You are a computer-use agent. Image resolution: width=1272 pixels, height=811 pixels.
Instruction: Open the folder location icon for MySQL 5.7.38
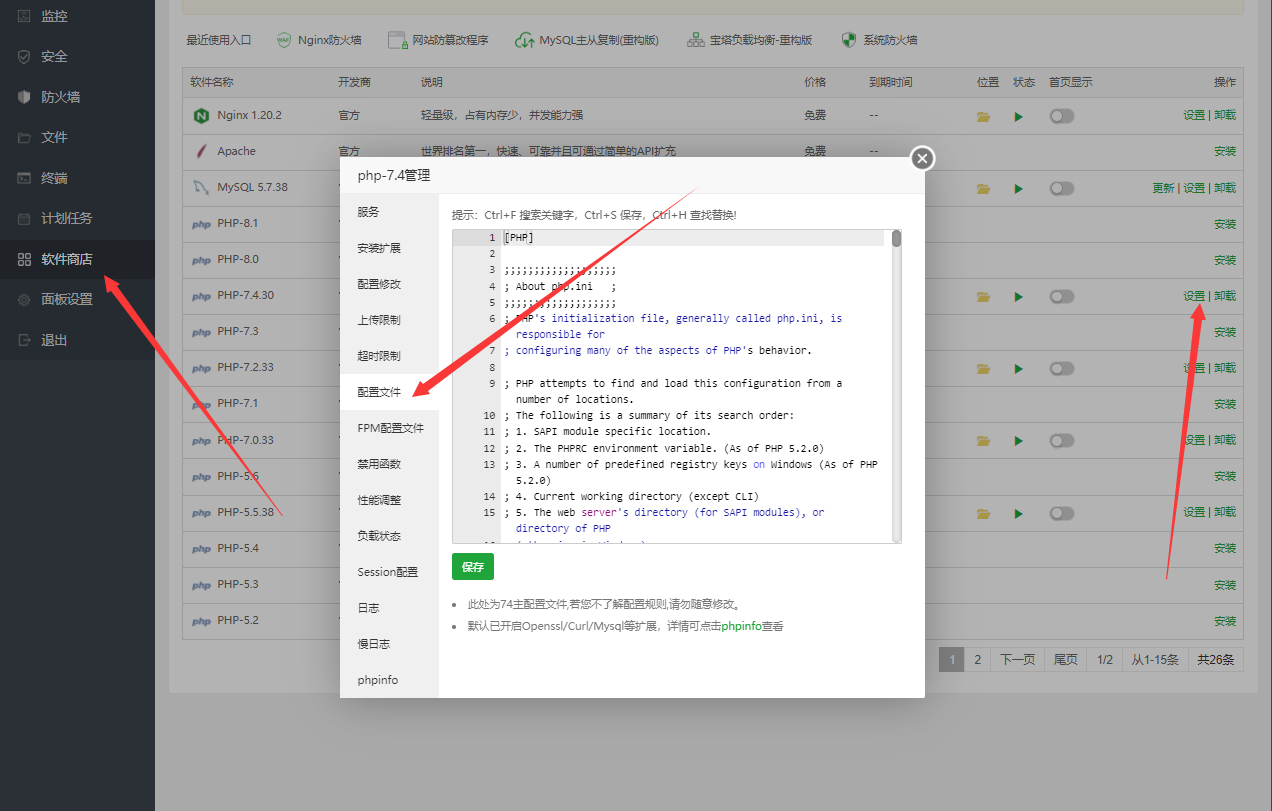[x=983, y=188]
